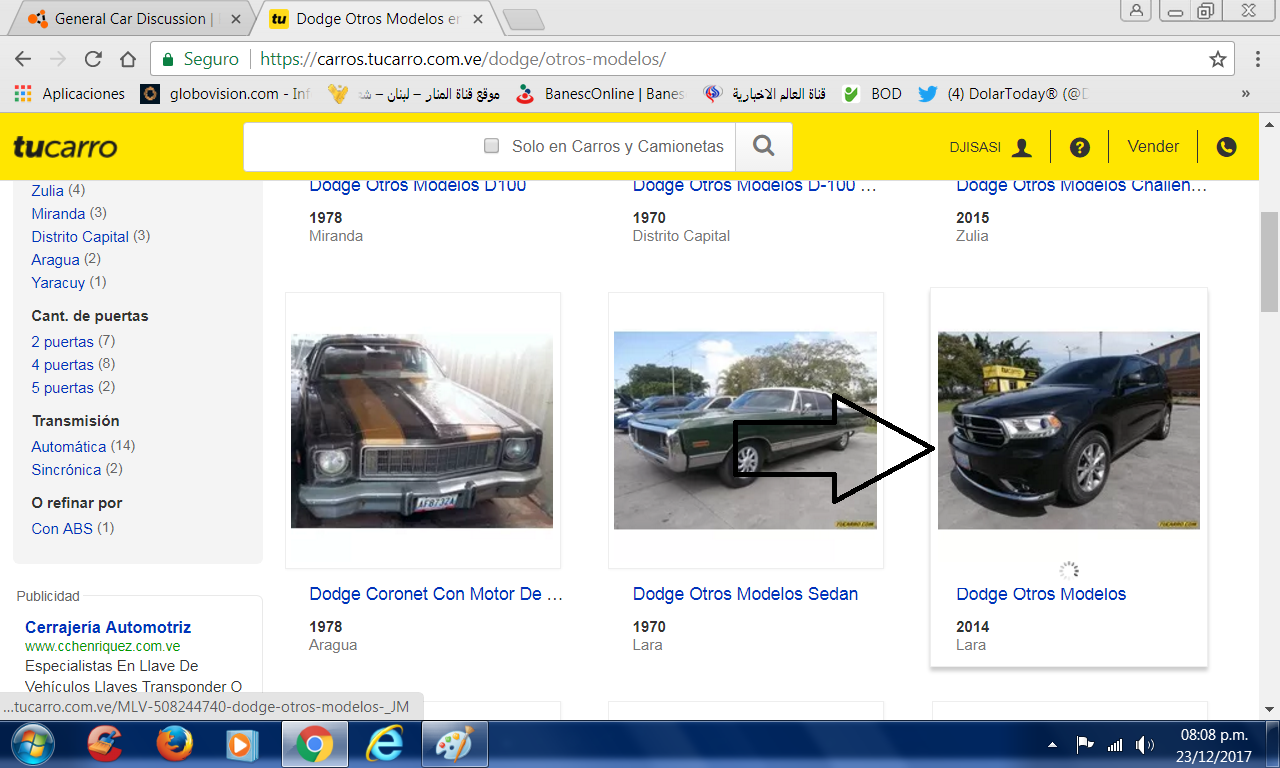Filter by Yaracuy location

(x=58, y=282)
